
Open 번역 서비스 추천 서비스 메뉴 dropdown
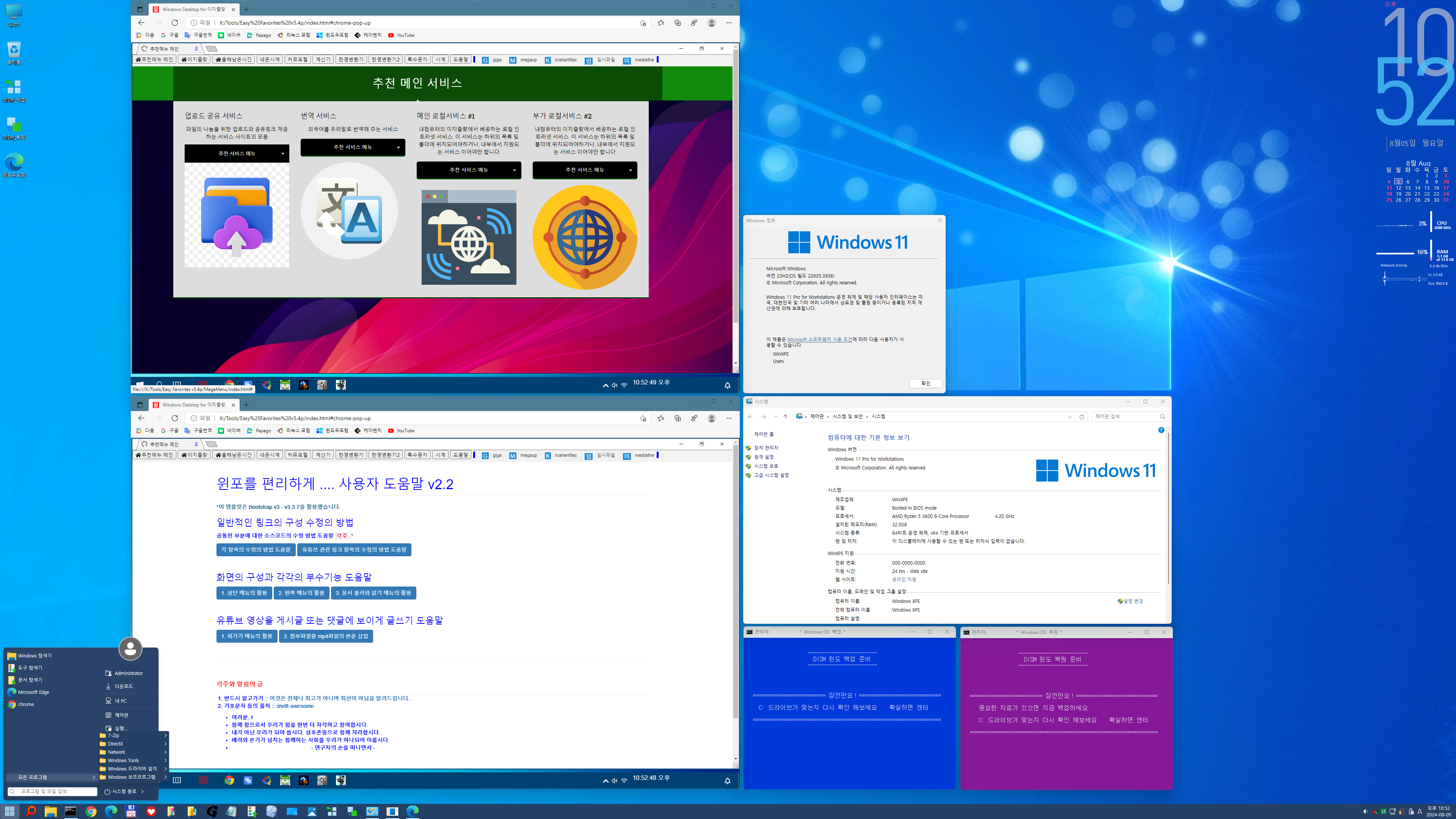click(x=353, y=147)
